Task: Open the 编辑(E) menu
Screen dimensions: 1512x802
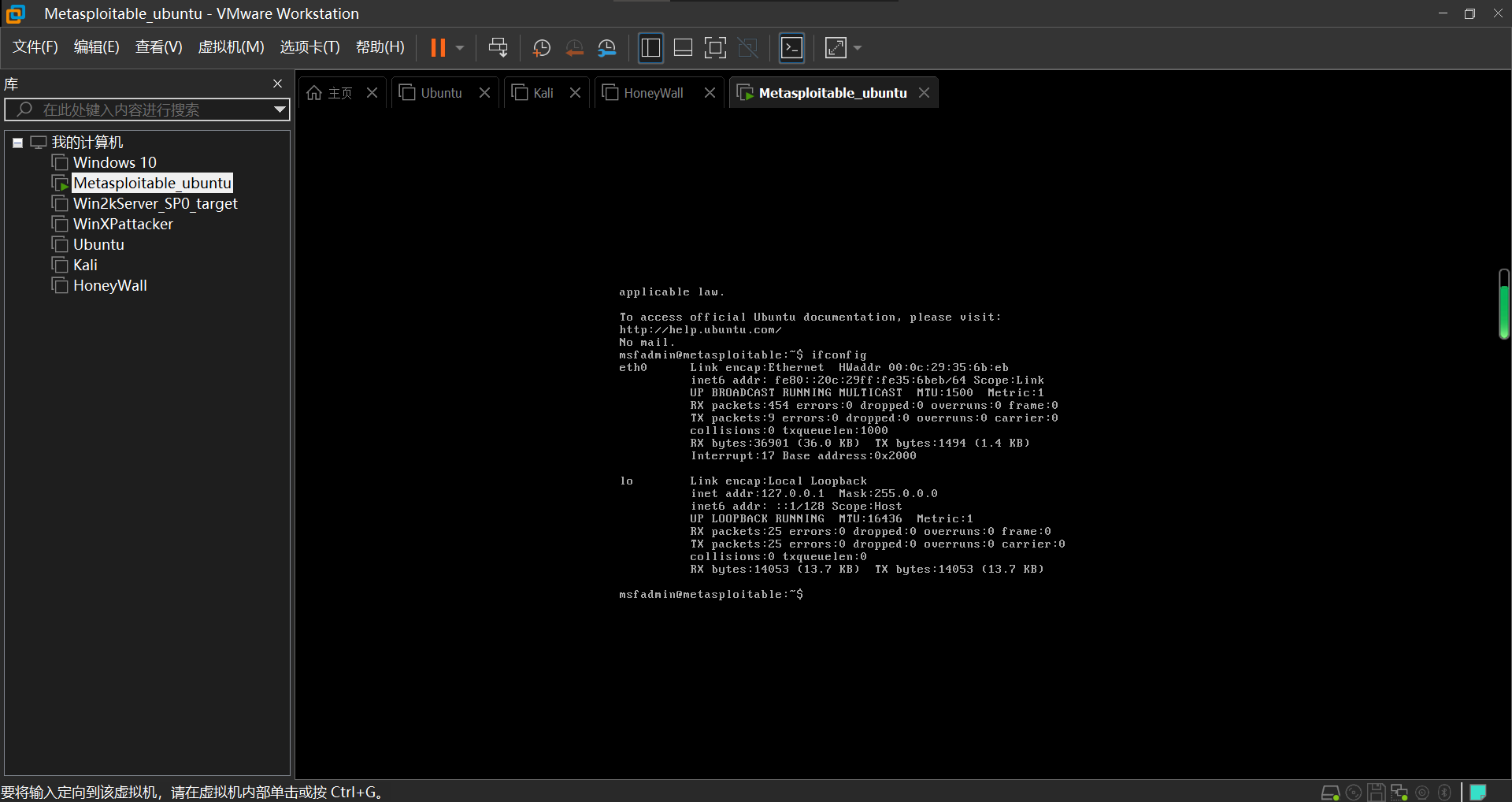Action: click(97, 47)
